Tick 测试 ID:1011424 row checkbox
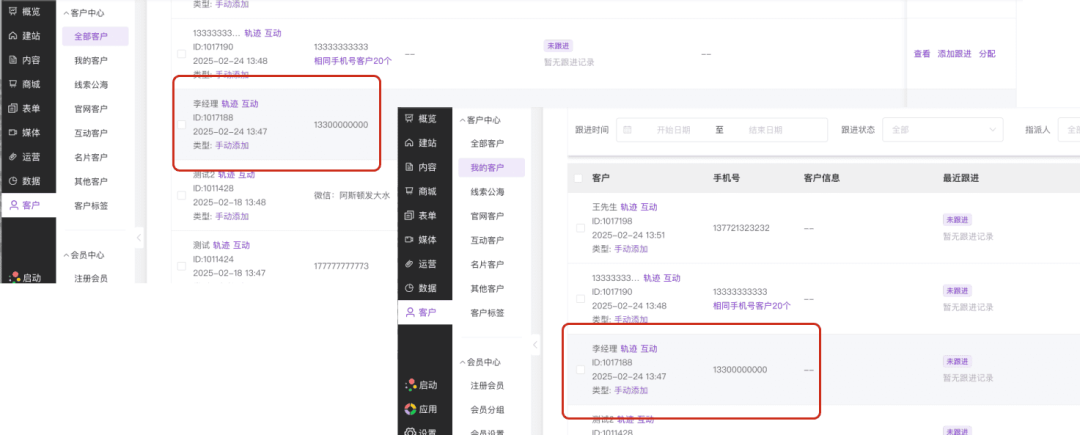1080x435 pixels. pyautogui.click(x=181, y=266)
